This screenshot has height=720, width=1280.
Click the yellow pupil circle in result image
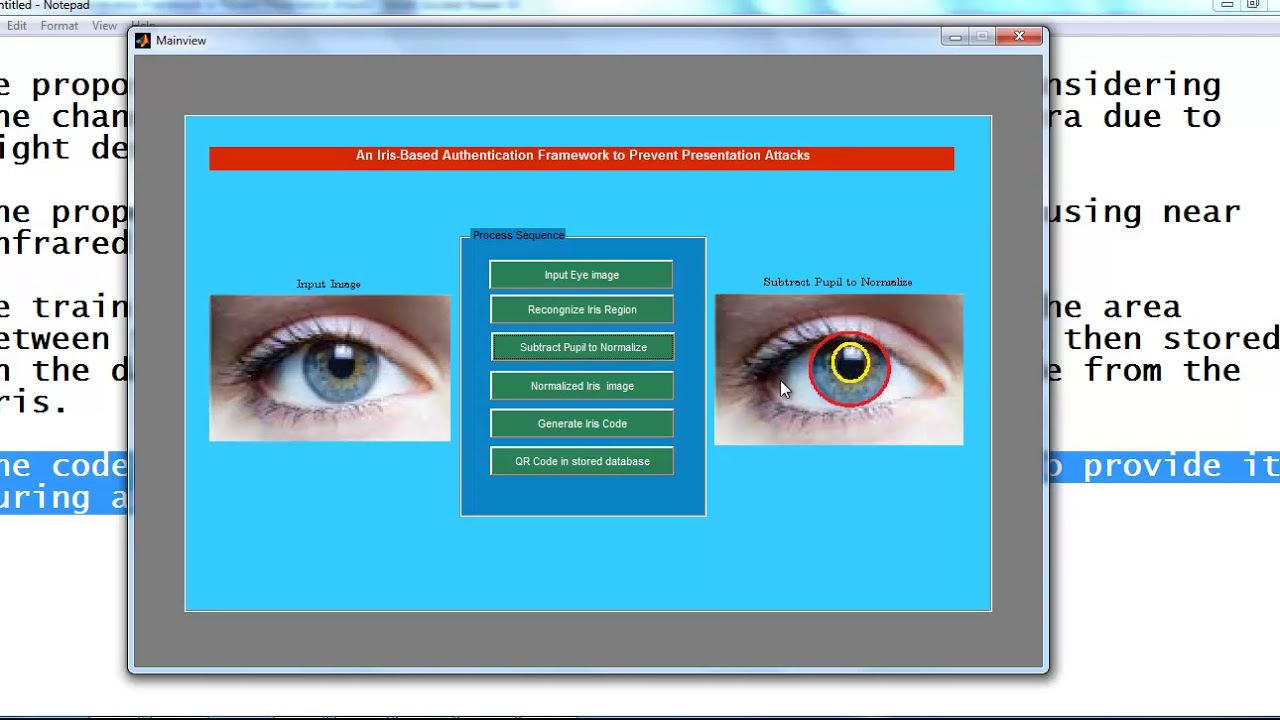click(x=850, y=363)
